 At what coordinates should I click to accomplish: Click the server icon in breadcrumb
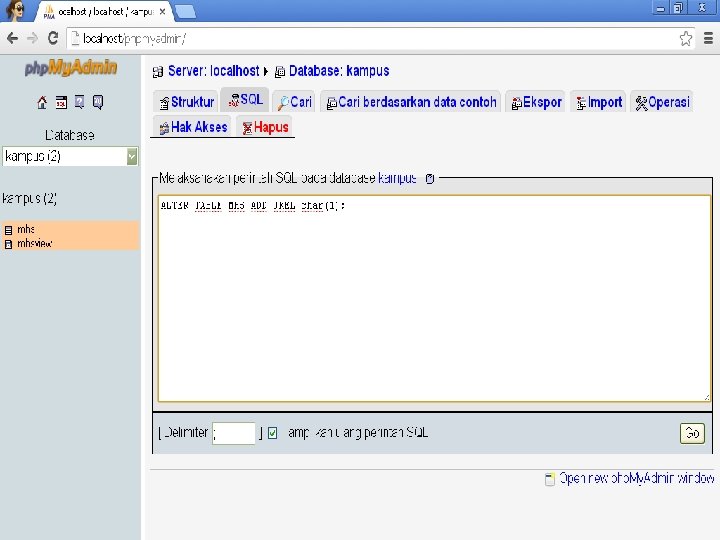tap(158, 72)
